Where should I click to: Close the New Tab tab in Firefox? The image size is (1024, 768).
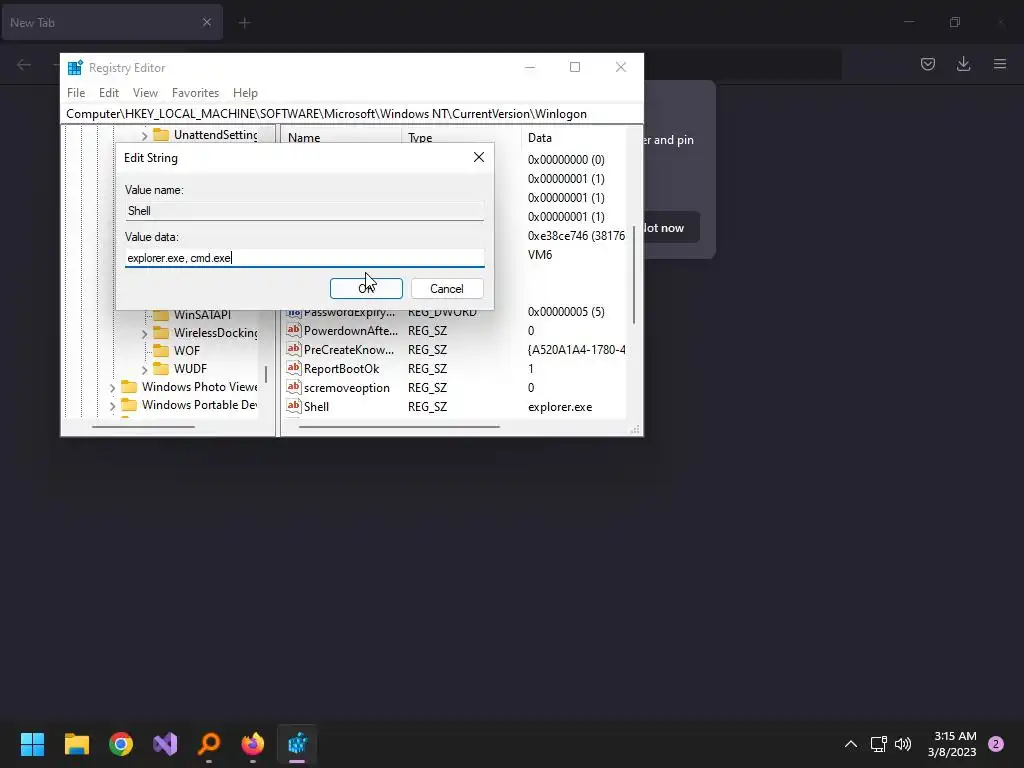click(207, 22)
